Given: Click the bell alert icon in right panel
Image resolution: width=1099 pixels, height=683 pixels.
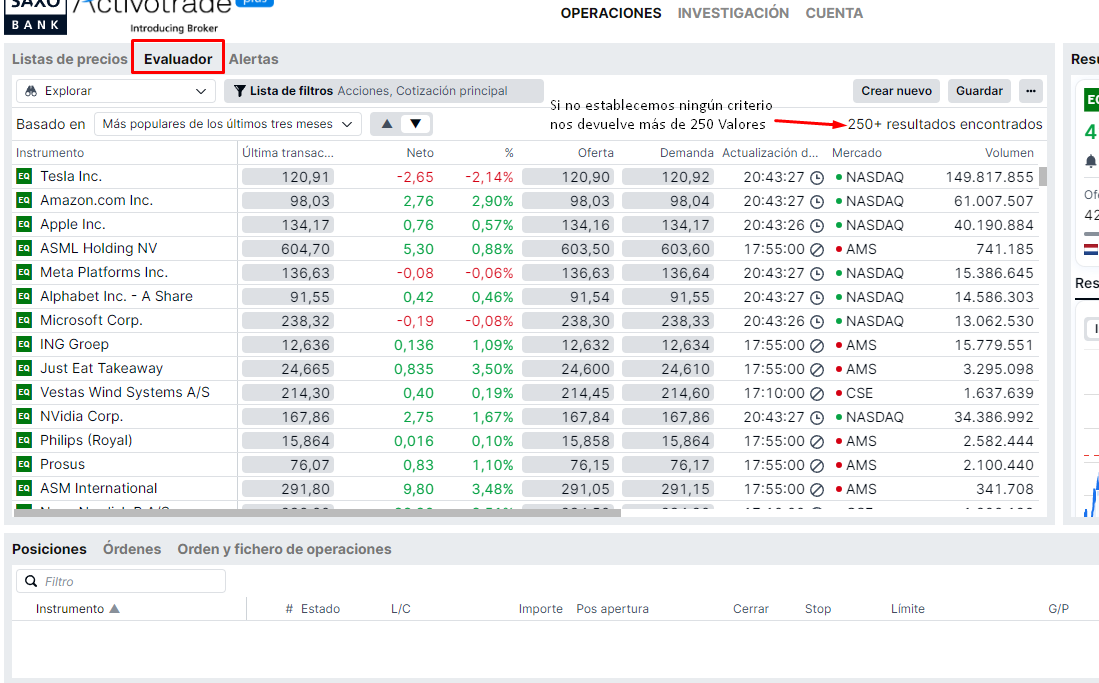Looking at the screenshot, I should 1091,161.
